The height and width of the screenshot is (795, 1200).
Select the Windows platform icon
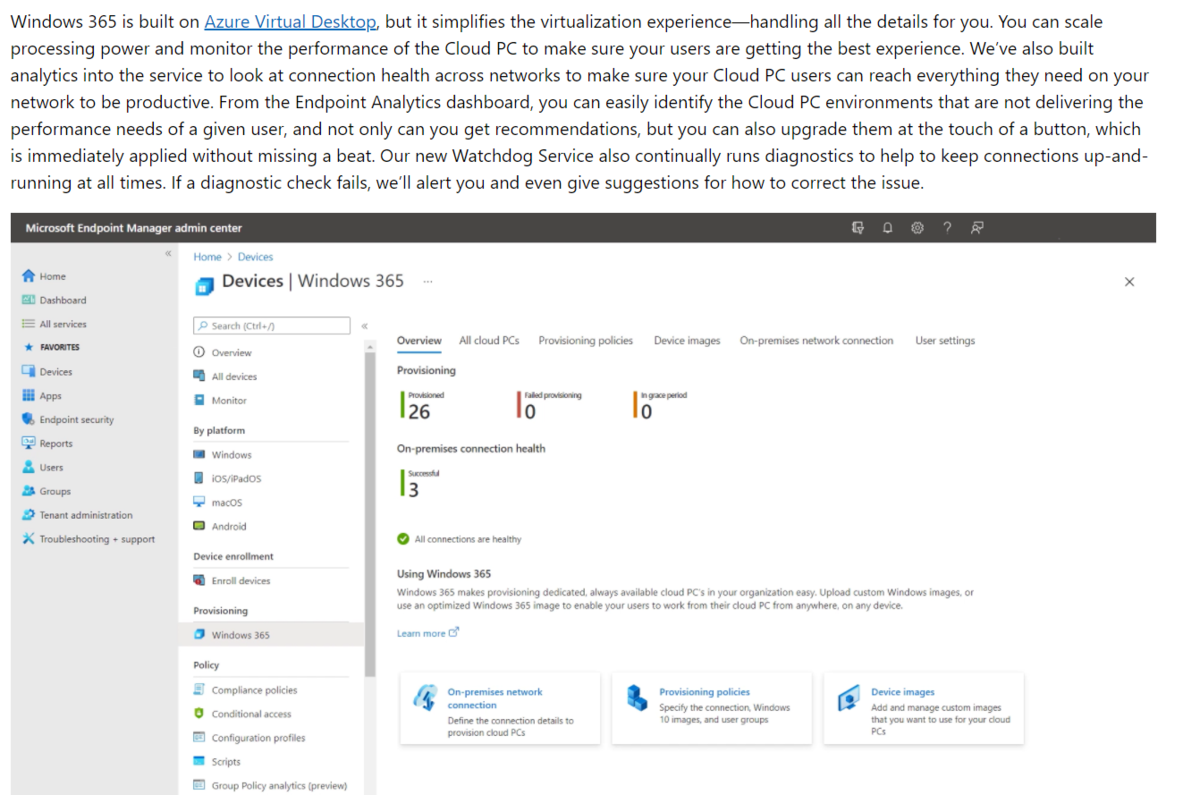[x=199, y=455]
